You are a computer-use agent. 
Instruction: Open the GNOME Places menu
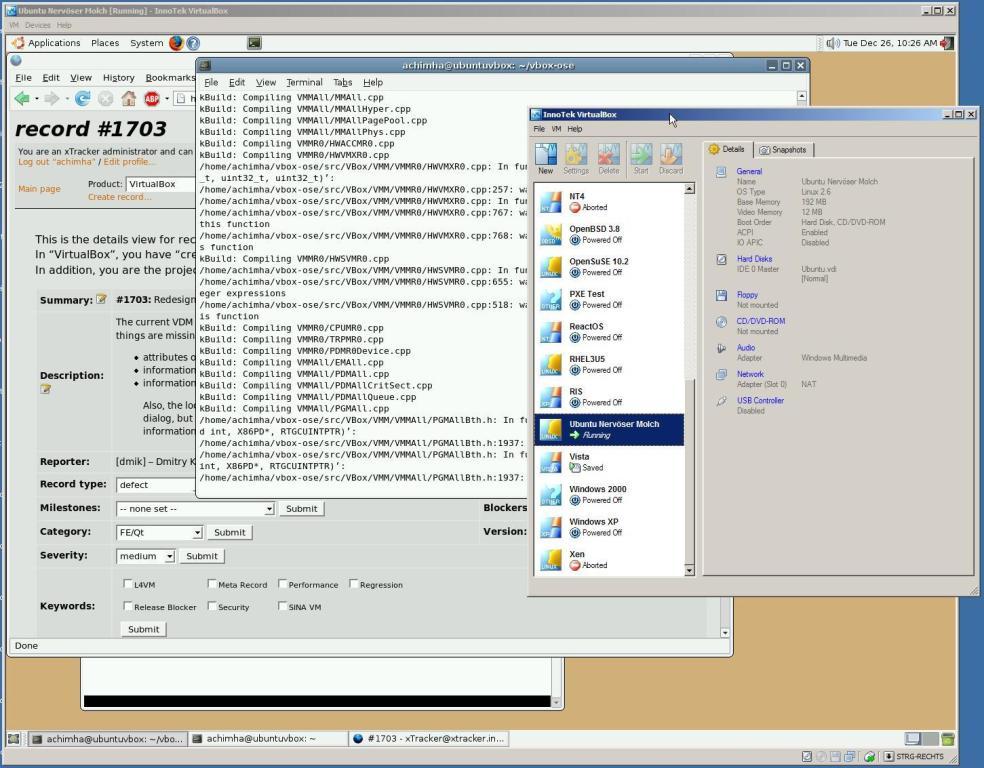point(105,43)
